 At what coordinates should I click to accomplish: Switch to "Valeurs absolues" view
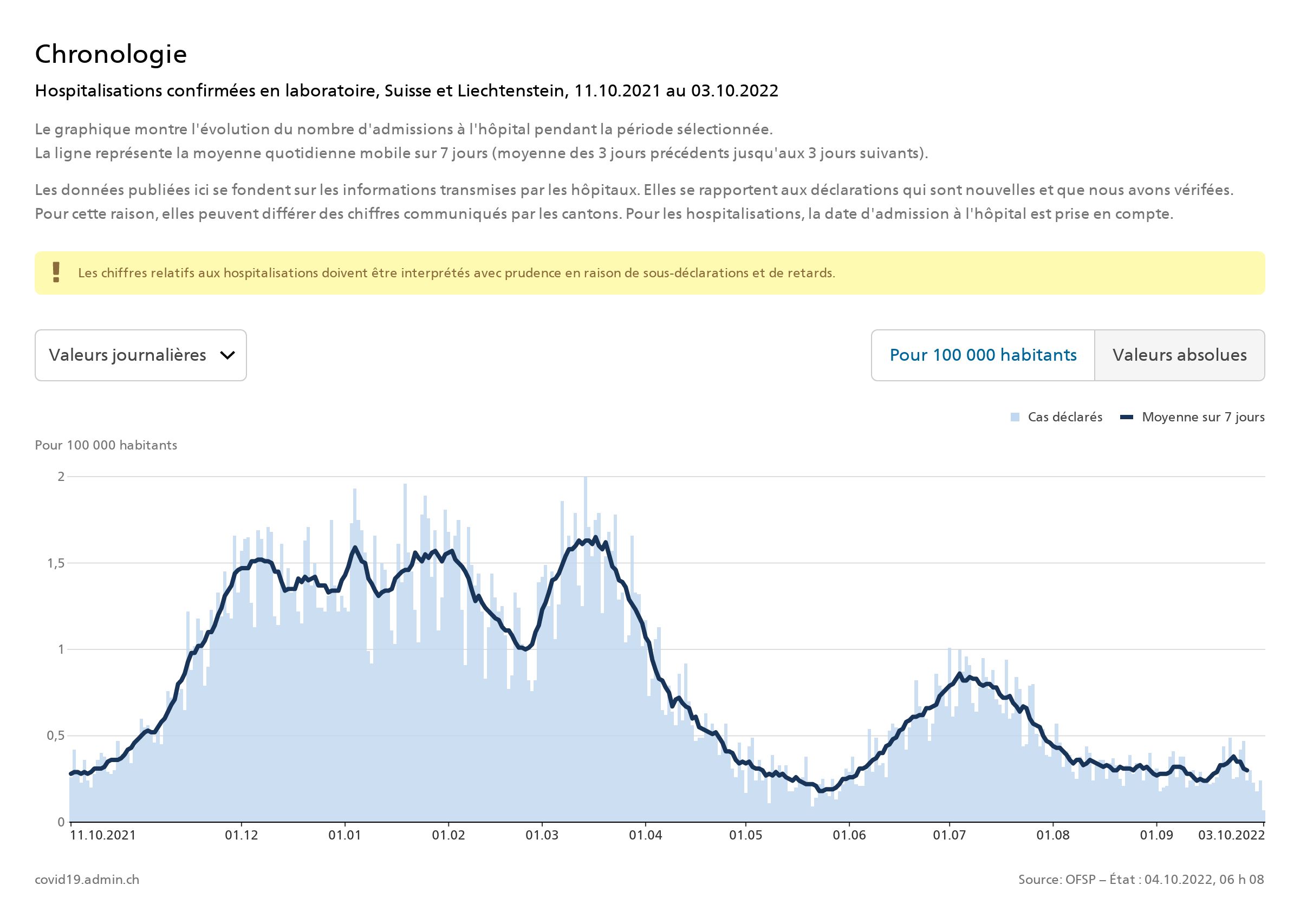[x=1179, y=355]
